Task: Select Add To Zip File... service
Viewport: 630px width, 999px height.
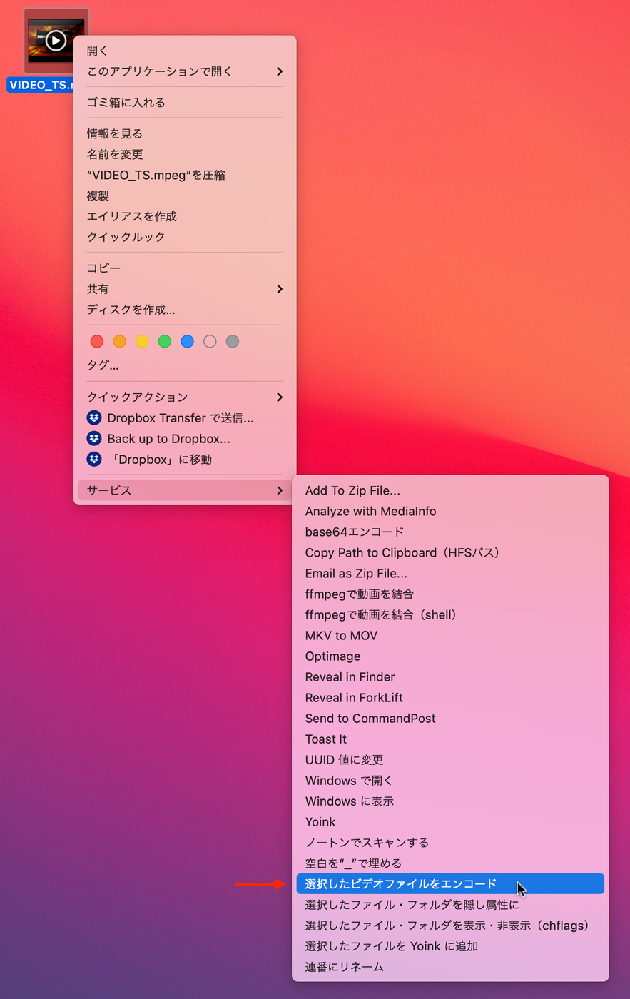Action: (x=450, y=491)
